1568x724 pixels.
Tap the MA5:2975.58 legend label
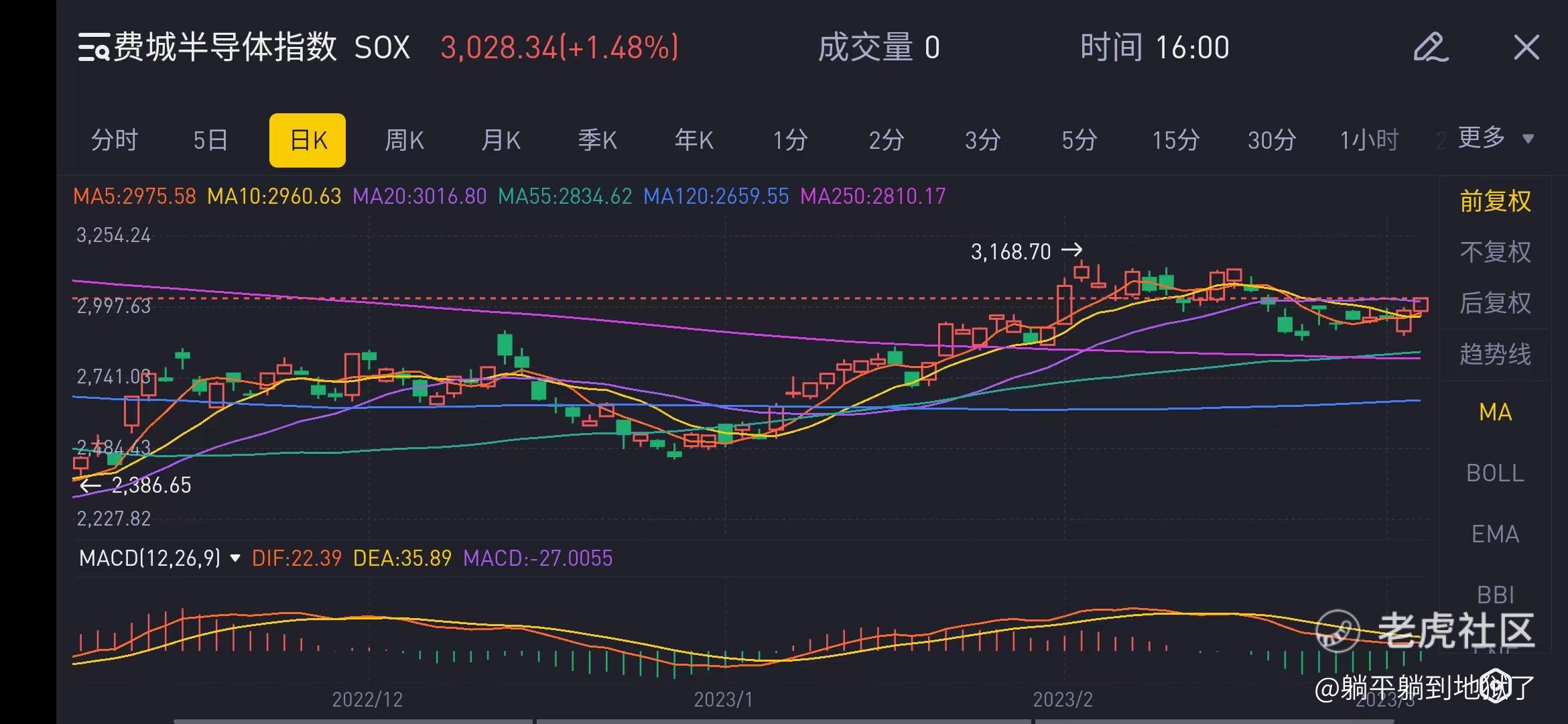click(134, 196)
